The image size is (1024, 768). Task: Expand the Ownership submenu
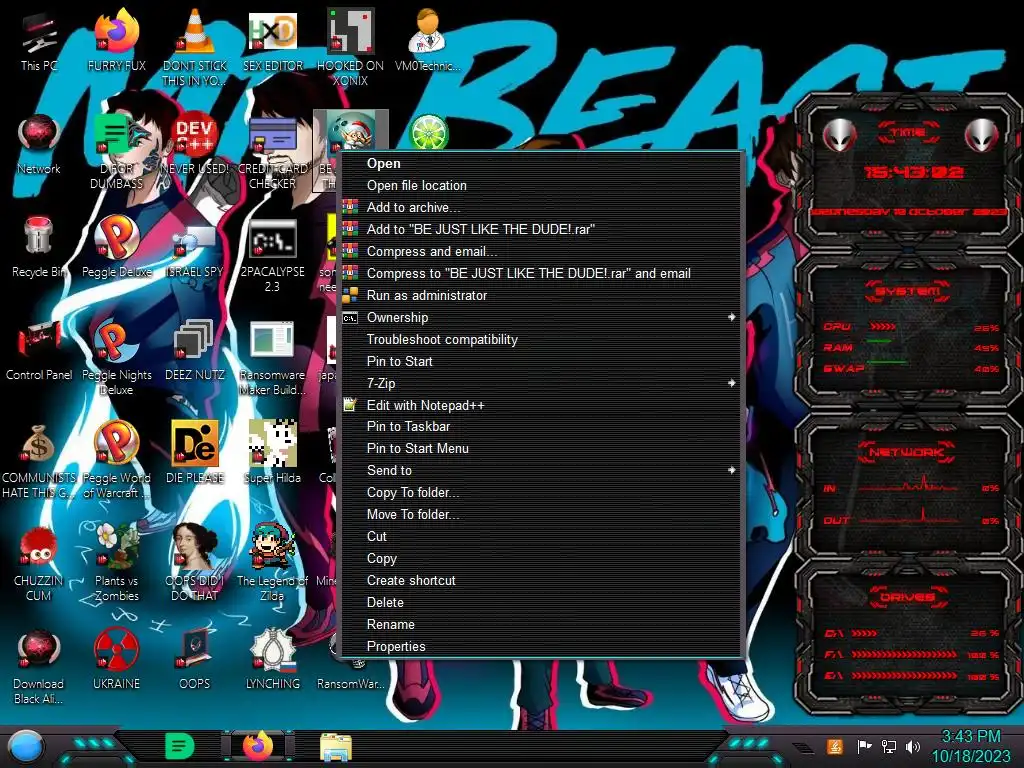tap(541, 317)
